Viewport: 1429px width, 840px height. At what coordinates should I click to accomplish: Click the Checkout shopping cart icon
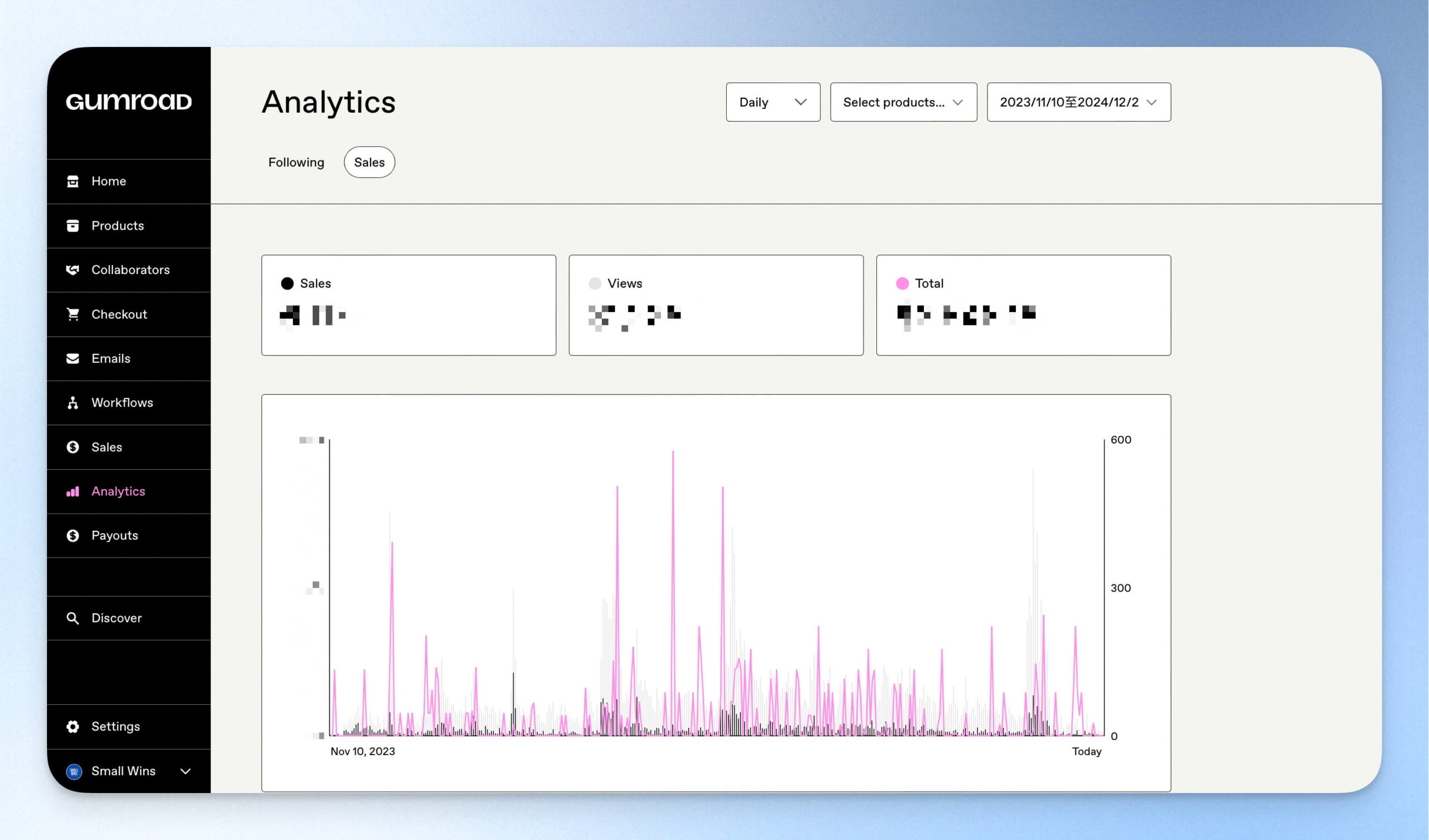point(73,314)
